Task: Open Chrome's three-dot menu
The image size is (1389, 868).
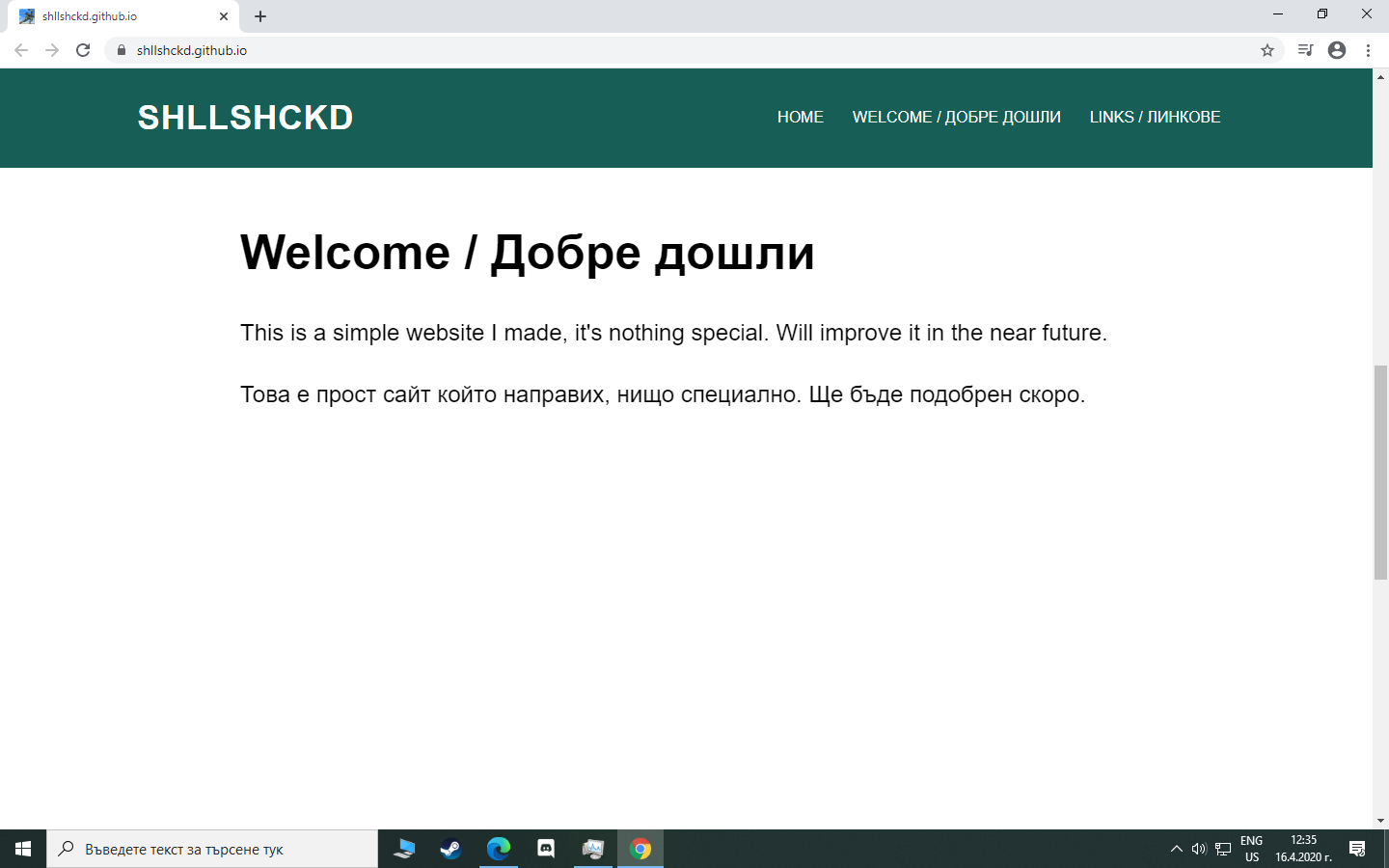Action: (x=1369, y=49)
